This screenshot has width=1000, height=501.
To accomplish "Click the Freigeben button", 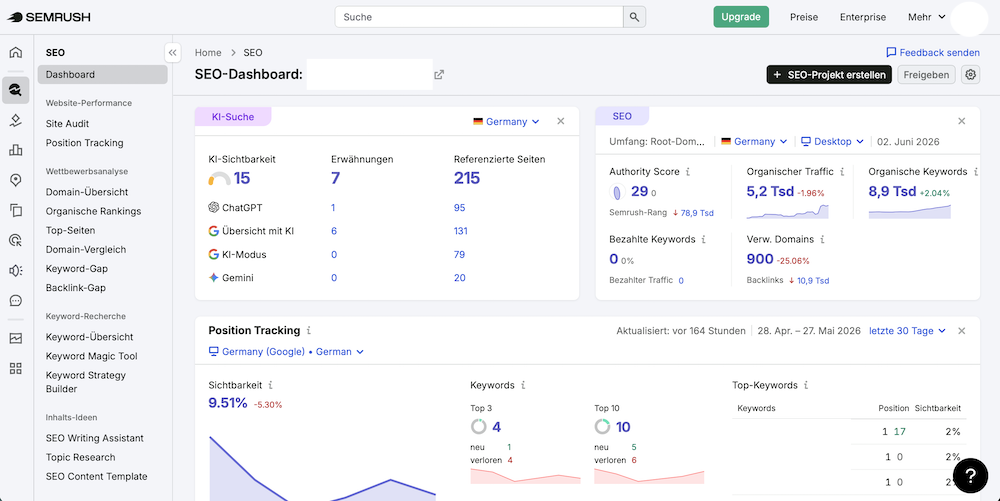I will pyautogui.click(x=927, y=75).
